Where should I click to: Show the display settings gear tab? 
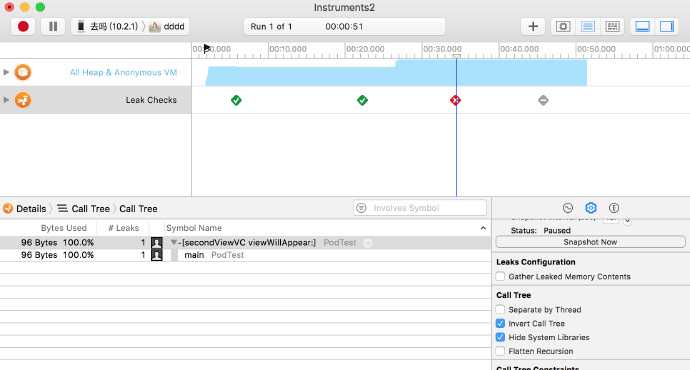tap(591, 208)
